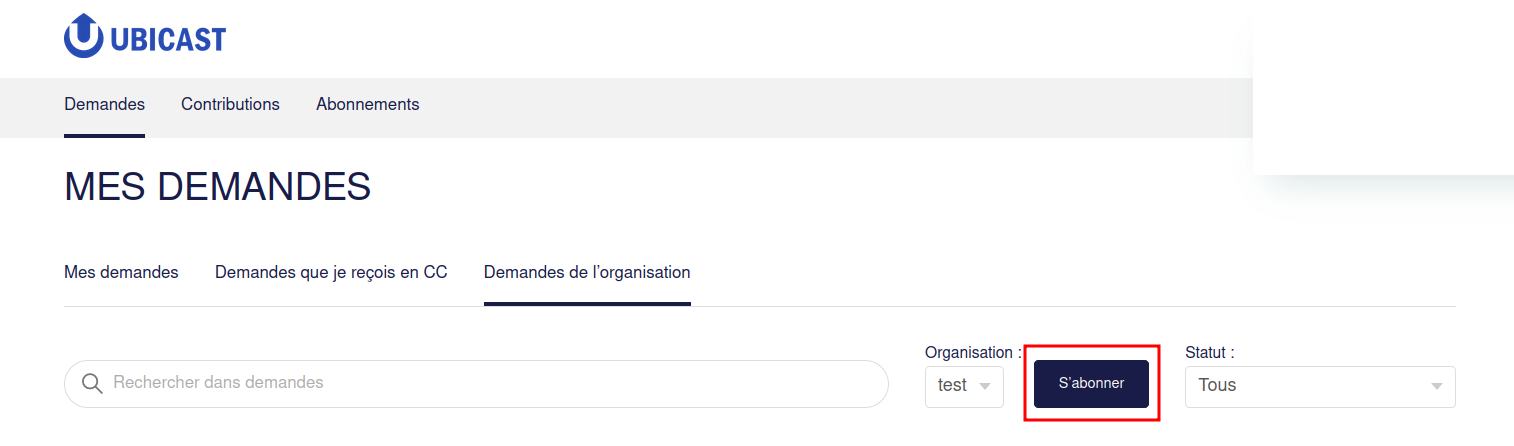
Task: Click the MES DEMANDES page heading
Action: 217,187
